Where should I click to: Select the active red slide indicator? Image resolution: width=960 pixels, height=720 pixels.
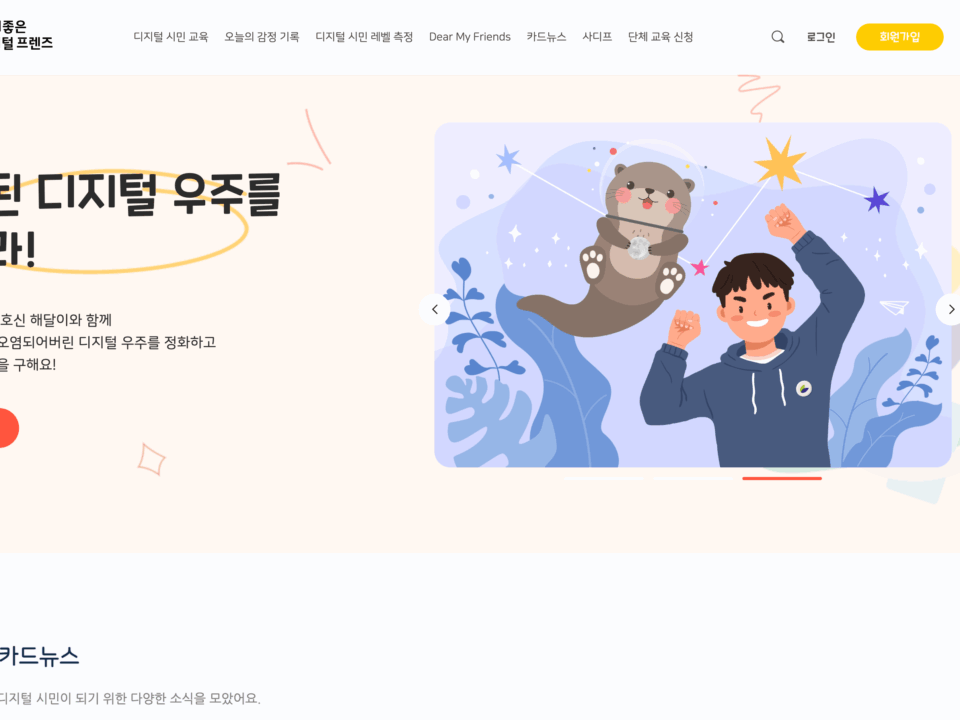(782, 478)
